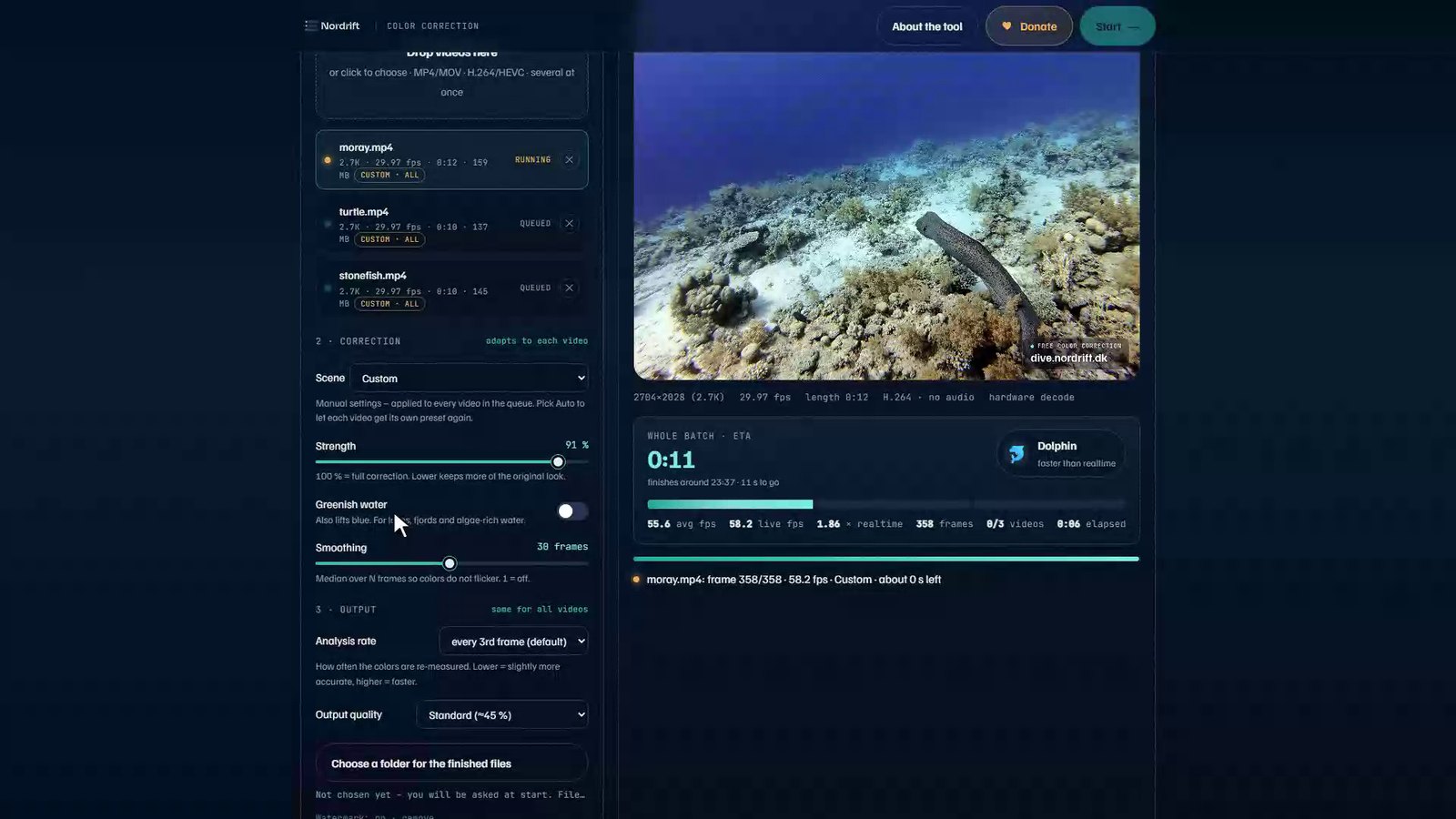Select the turtle.mp4 queue item
The height and width of the screenshot is (819, 1456).
(451, 224)
